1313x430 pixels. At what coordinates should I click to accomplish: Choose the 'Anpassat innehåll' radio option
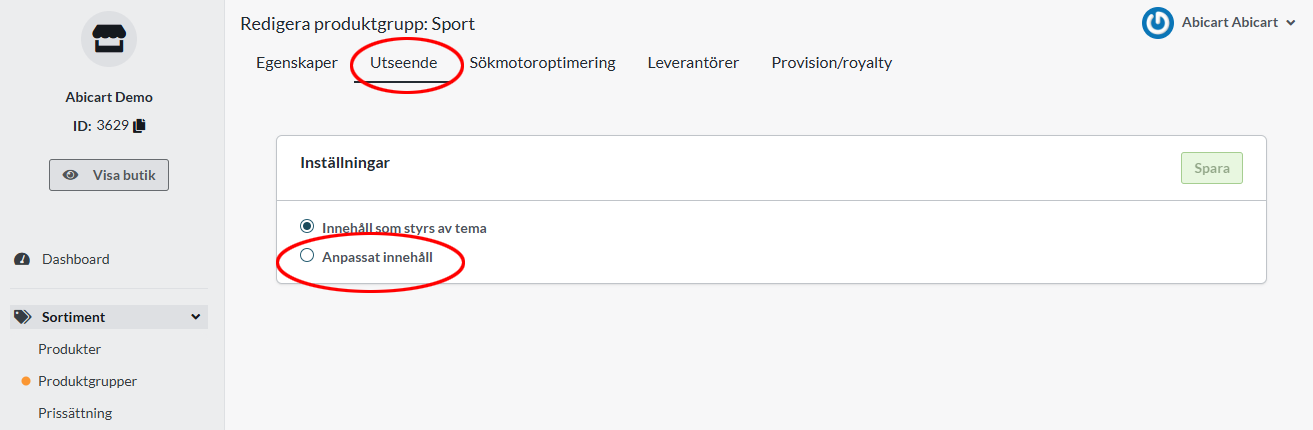click(307, 256)
